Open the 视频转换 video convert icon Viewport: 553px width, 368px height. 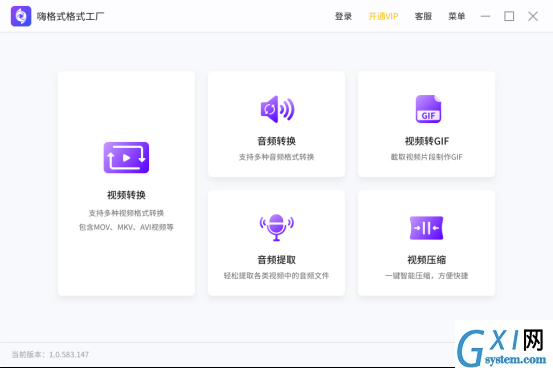click(126, 157)
